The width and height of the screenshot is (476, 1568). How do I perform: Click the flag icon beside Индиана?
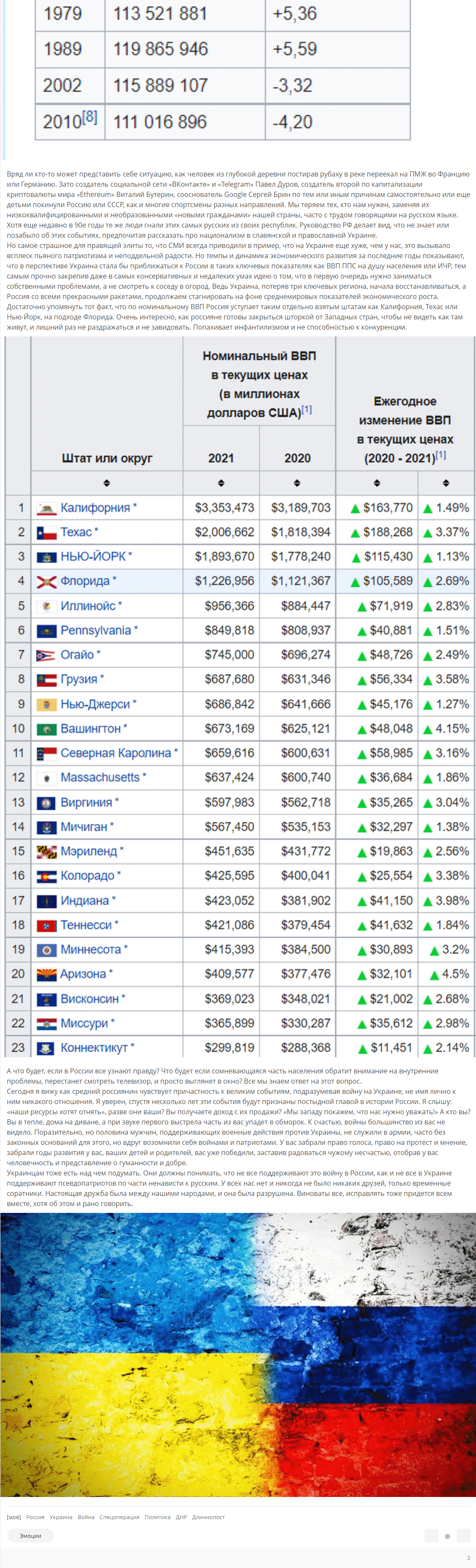click(46, 900)
